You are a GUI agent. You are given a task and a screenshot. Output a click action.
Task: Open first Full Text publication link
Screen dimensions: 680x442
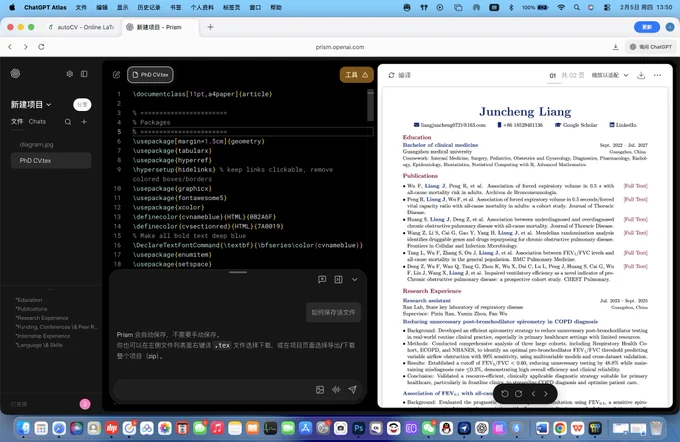[635, 186]
